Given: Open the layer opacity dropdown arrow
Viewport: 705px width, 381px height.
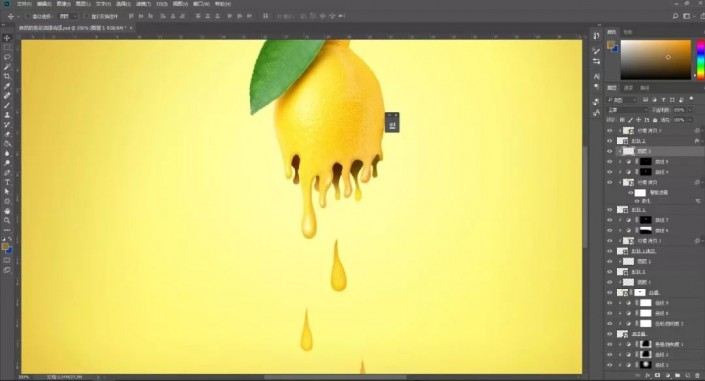Looking at the screenshot, I should click(x=690, y=110).
